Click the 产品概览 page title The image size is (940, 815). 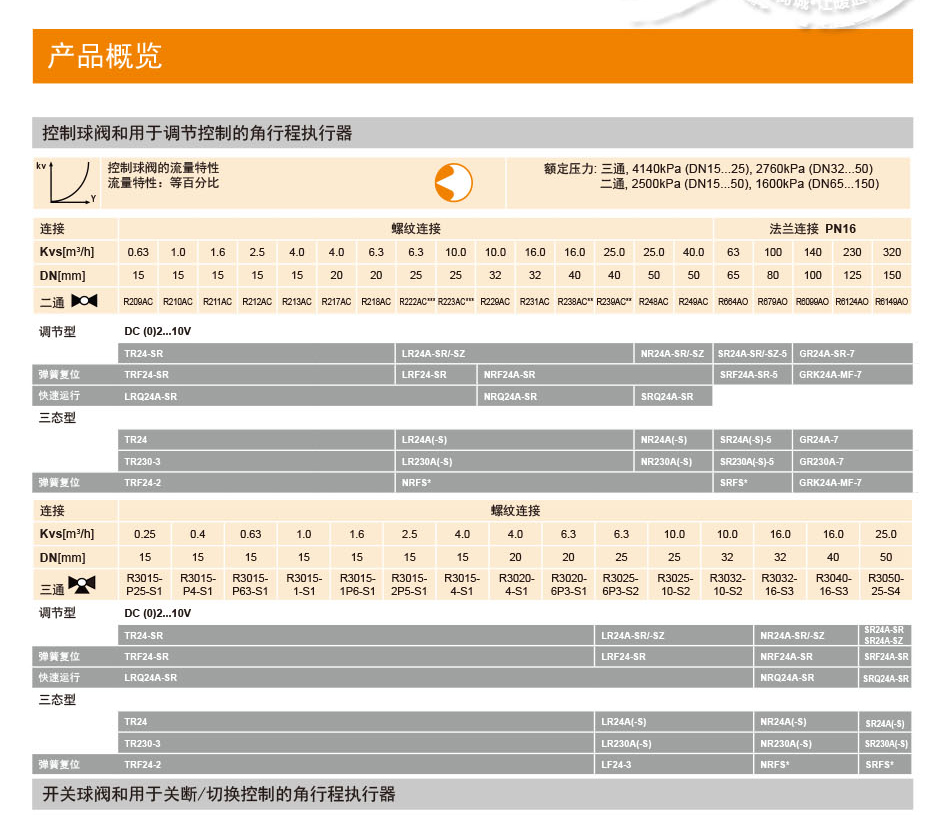point(105,56)
